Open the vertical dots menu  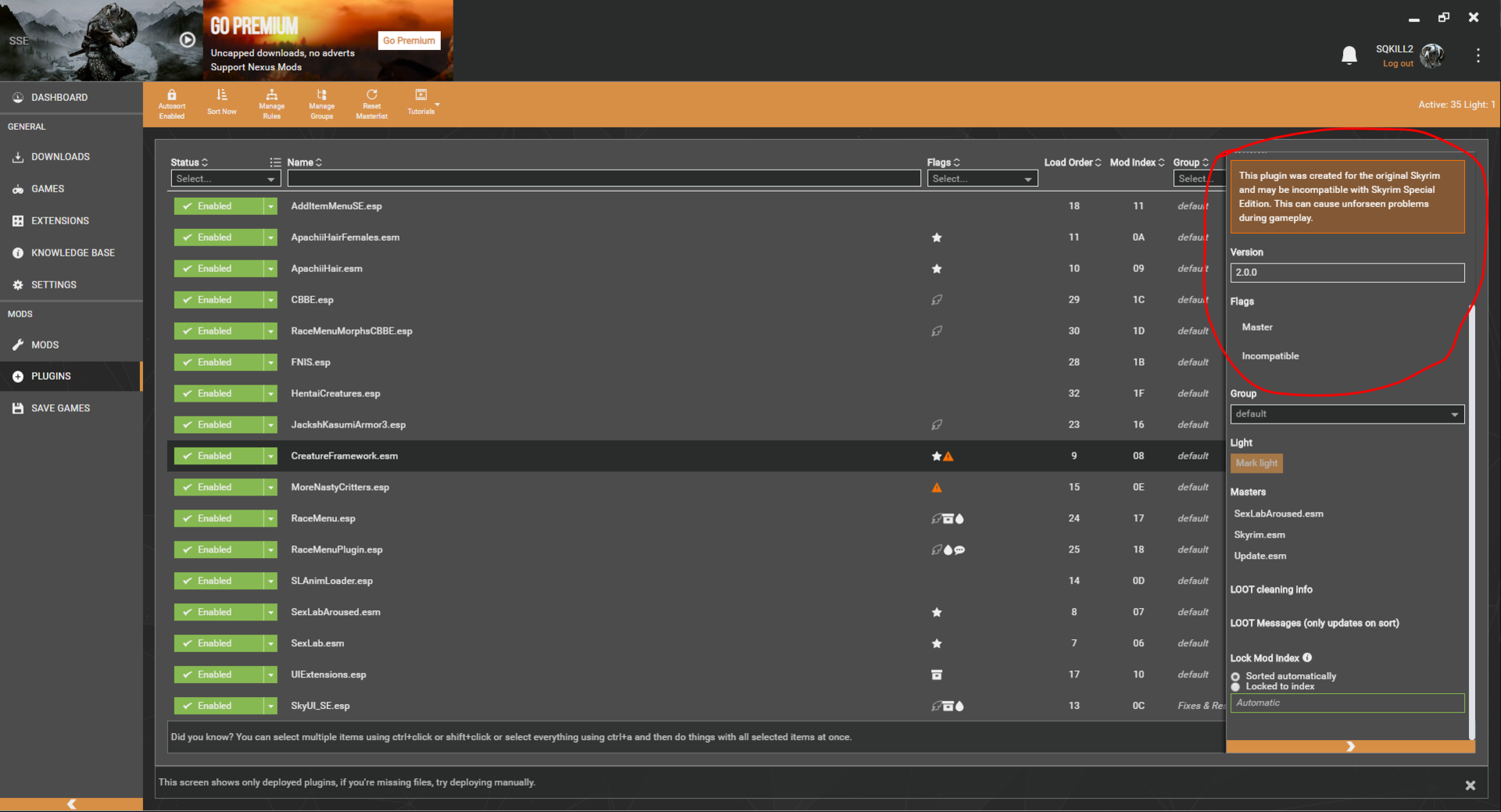tap(1478, 55)
